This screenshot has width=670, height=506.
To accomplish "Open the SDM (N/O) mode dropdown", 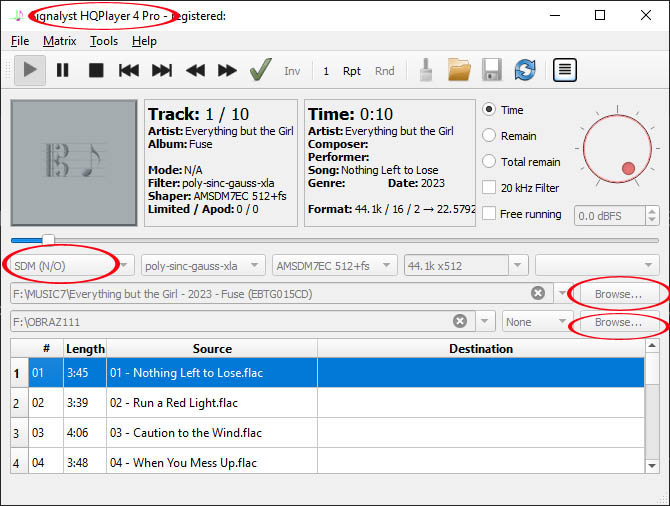I will 71,265.
